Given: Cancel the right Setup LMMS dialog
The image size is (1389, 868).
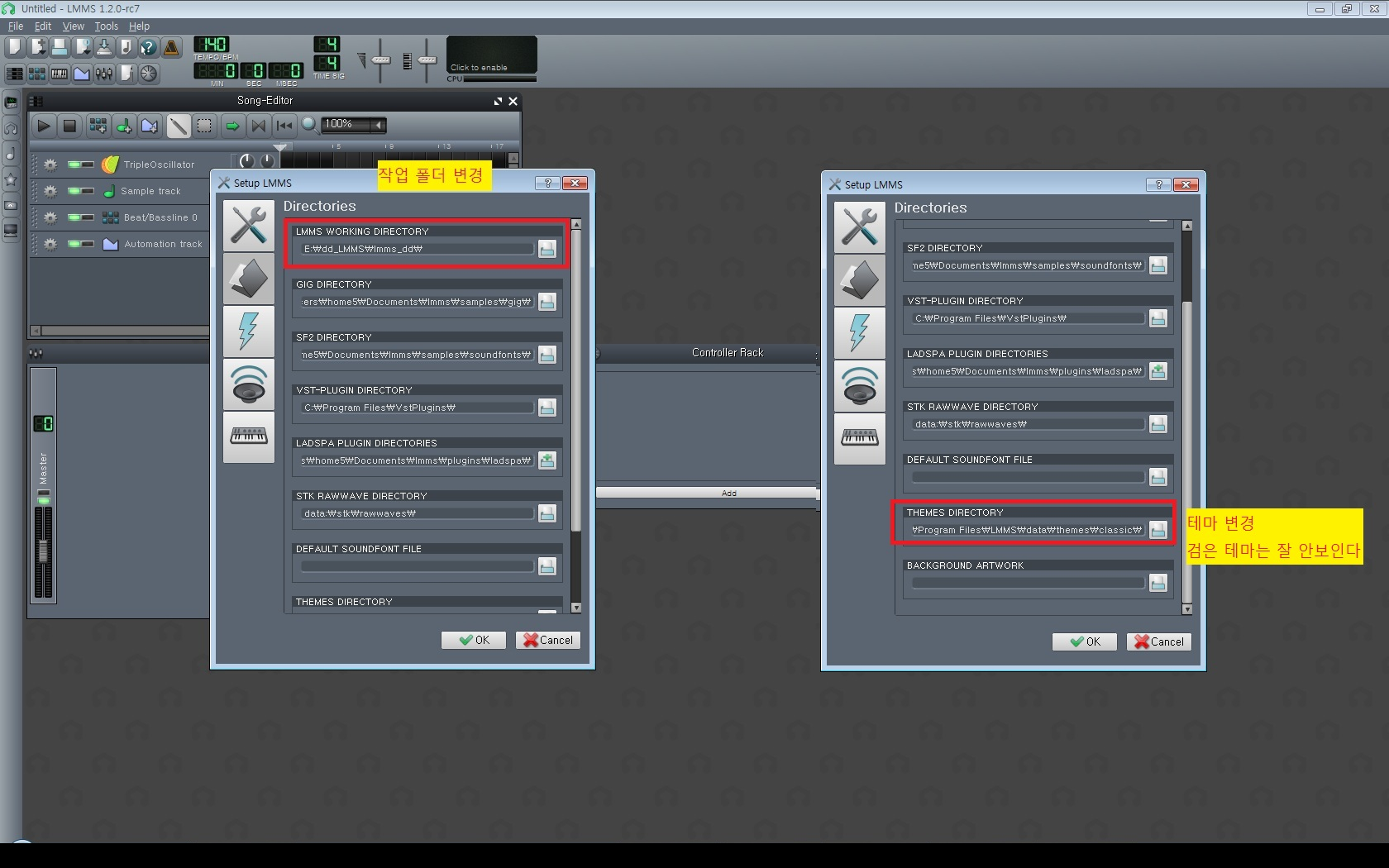Looking at the screenshot, I should click(1159, 641).
